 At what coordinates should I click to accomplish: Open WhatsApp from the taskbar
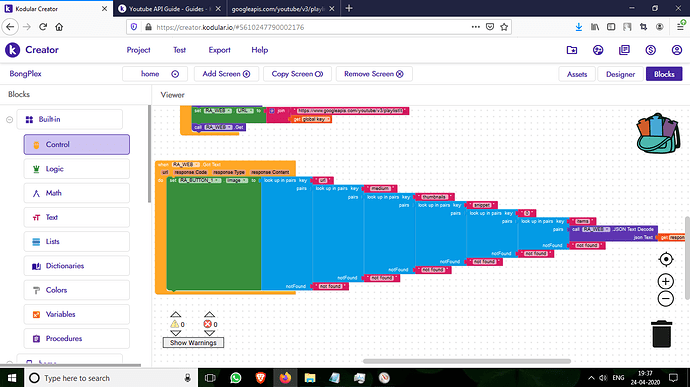coord(236,378)
